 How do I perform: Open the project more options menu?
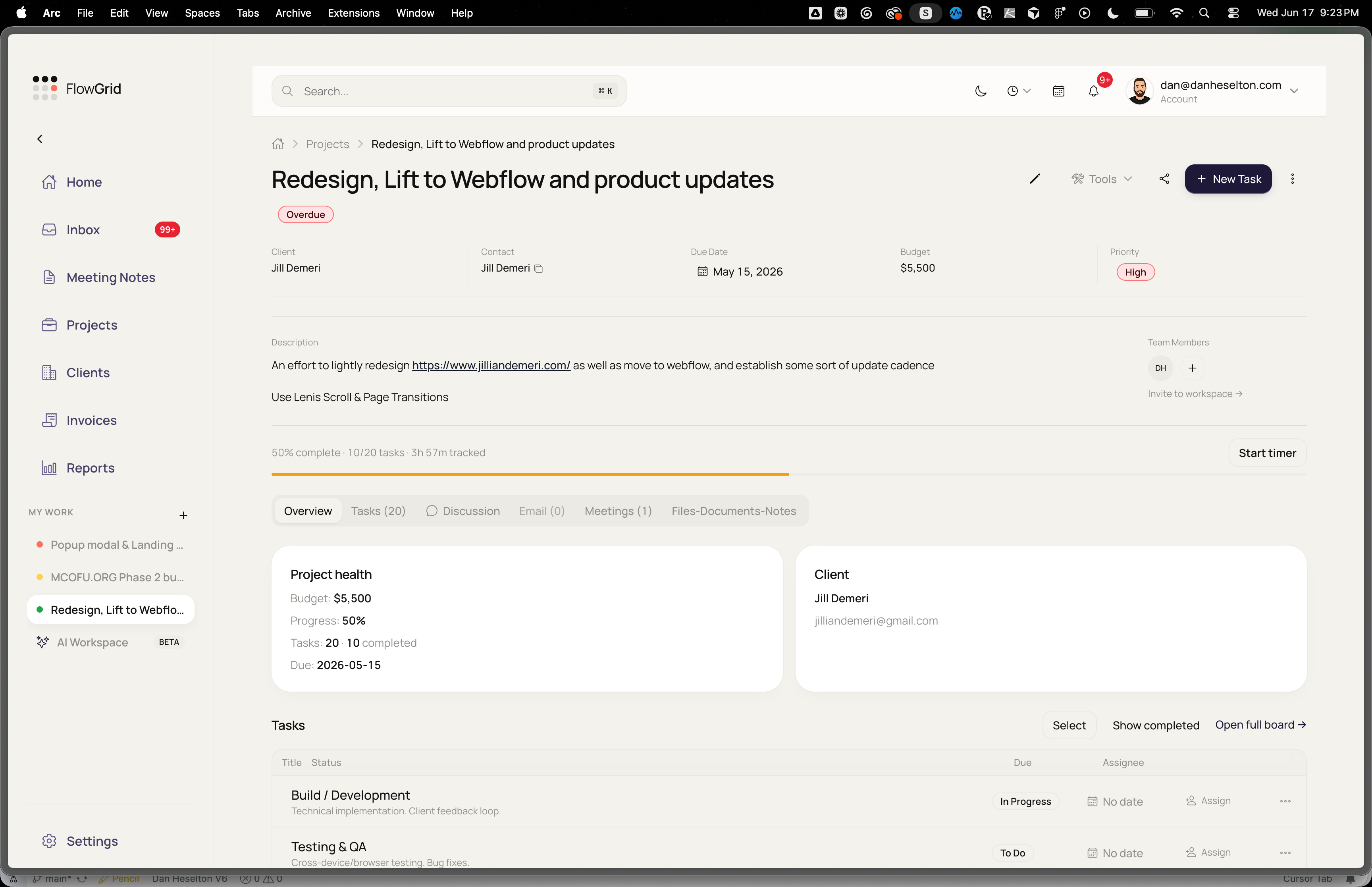[1293, 179]
